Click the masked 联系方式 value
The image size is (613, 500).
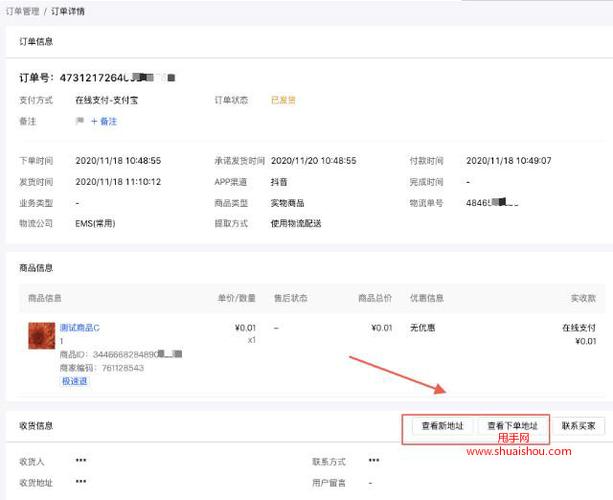[x=373, y=461]
